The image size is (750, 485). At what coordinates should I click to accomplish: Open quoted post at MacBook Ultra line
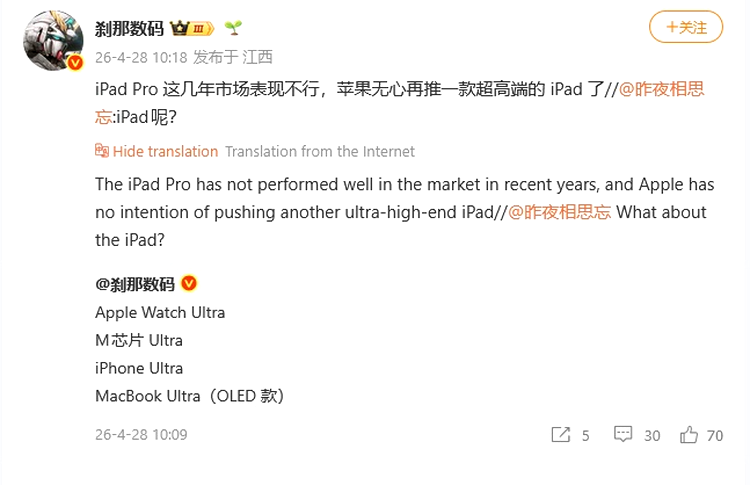(190, 396)
